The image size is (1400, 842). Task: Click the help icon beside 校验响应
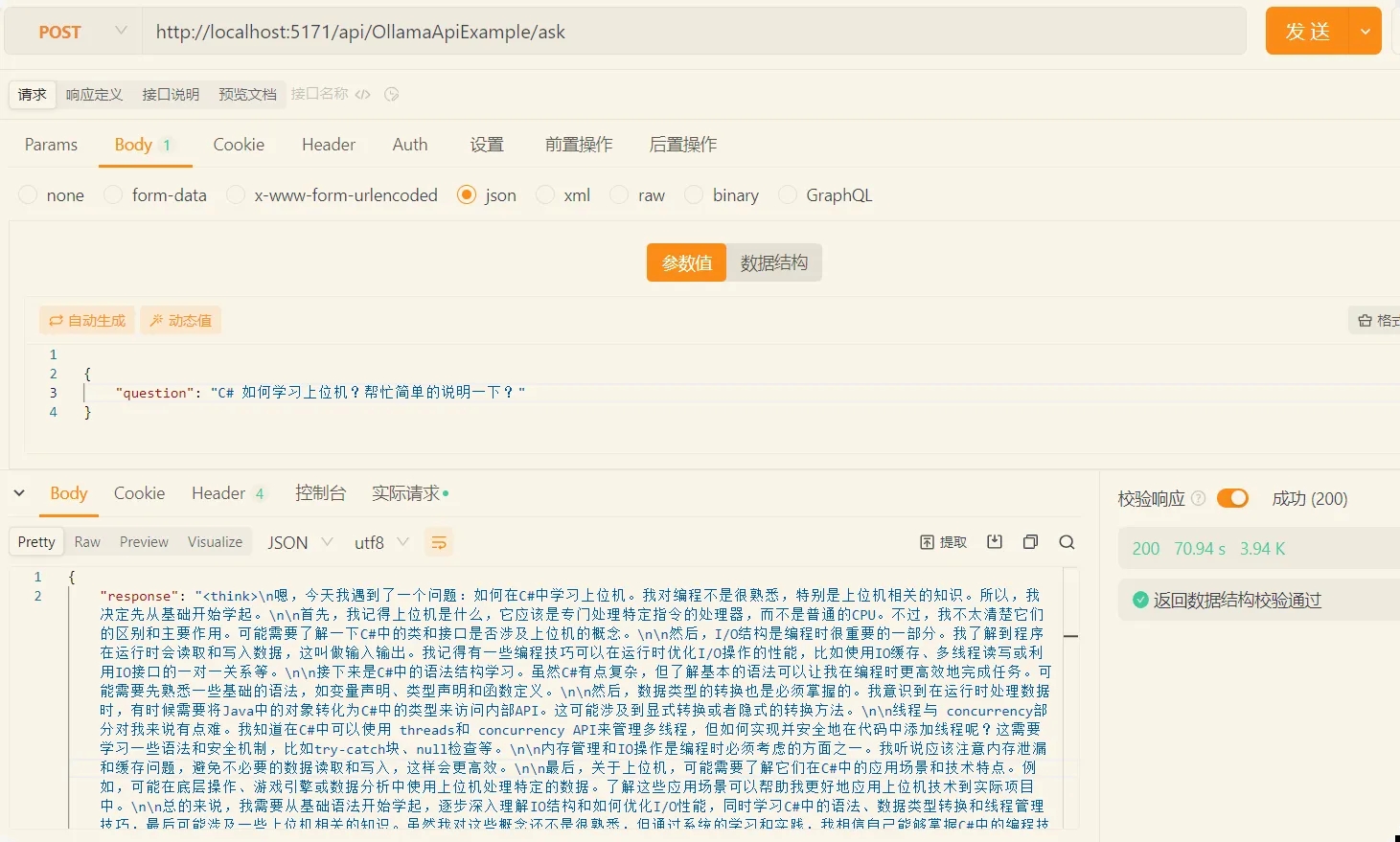(x=1198, y=498)
